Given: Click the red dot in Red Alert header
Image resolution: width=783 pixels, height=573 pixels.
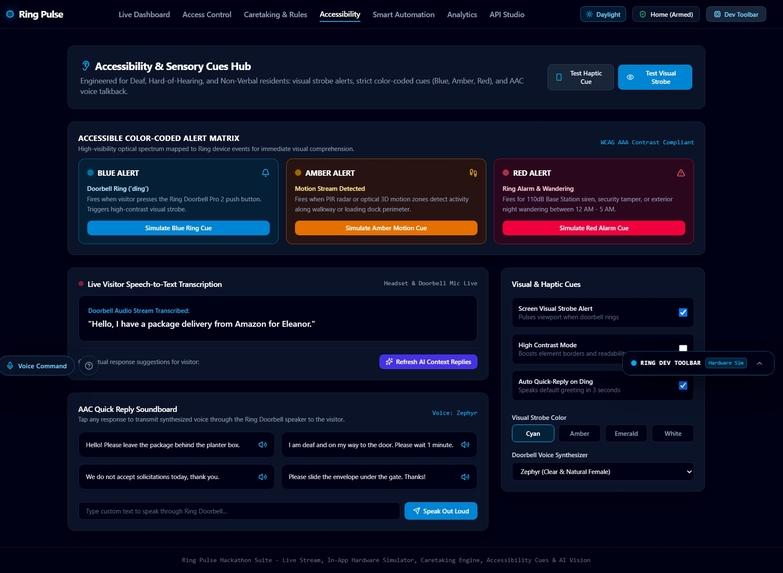Looking at the screenshot, I should 506,173.
